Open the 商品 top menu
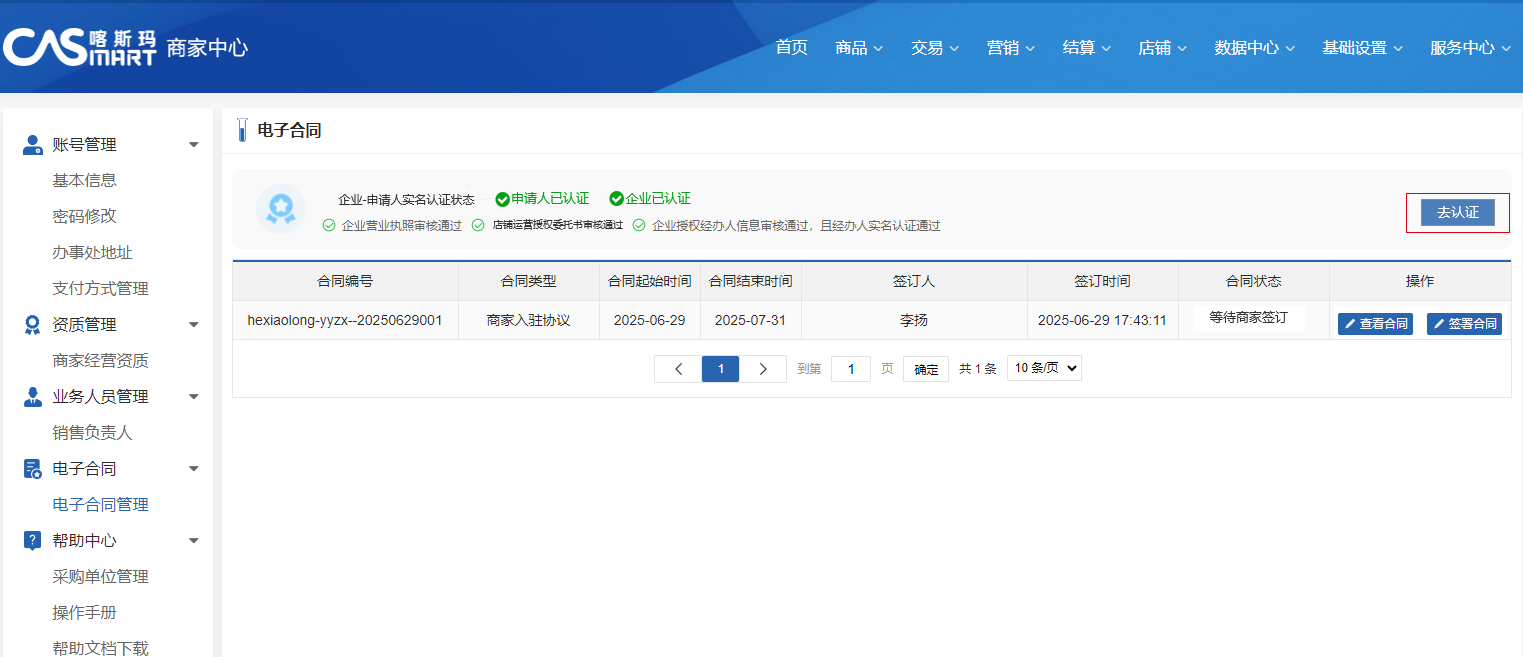This screenshot has height=657, width=1523. 859,48
